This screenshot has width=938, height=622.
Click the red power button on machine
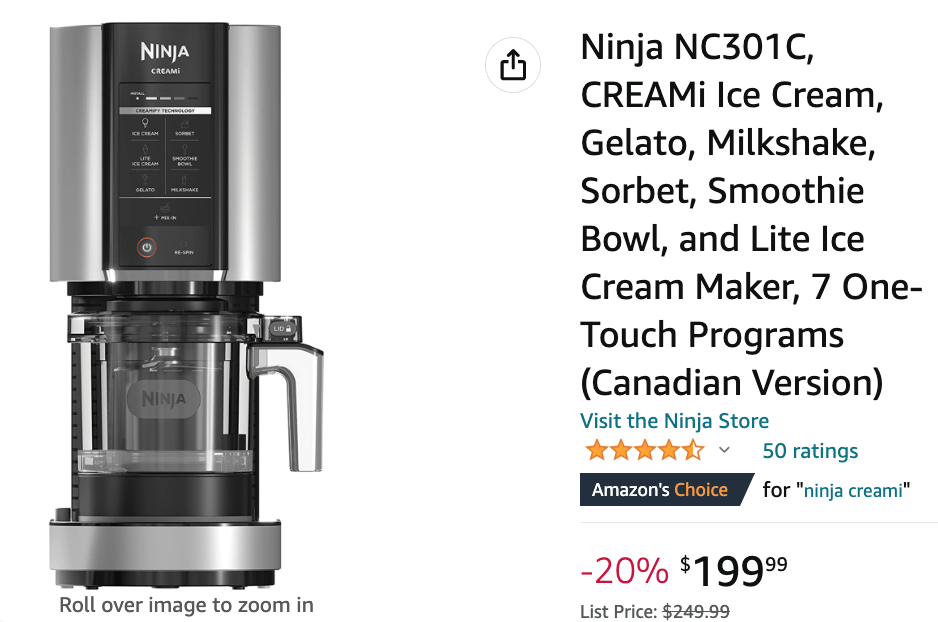pos(147,247)
